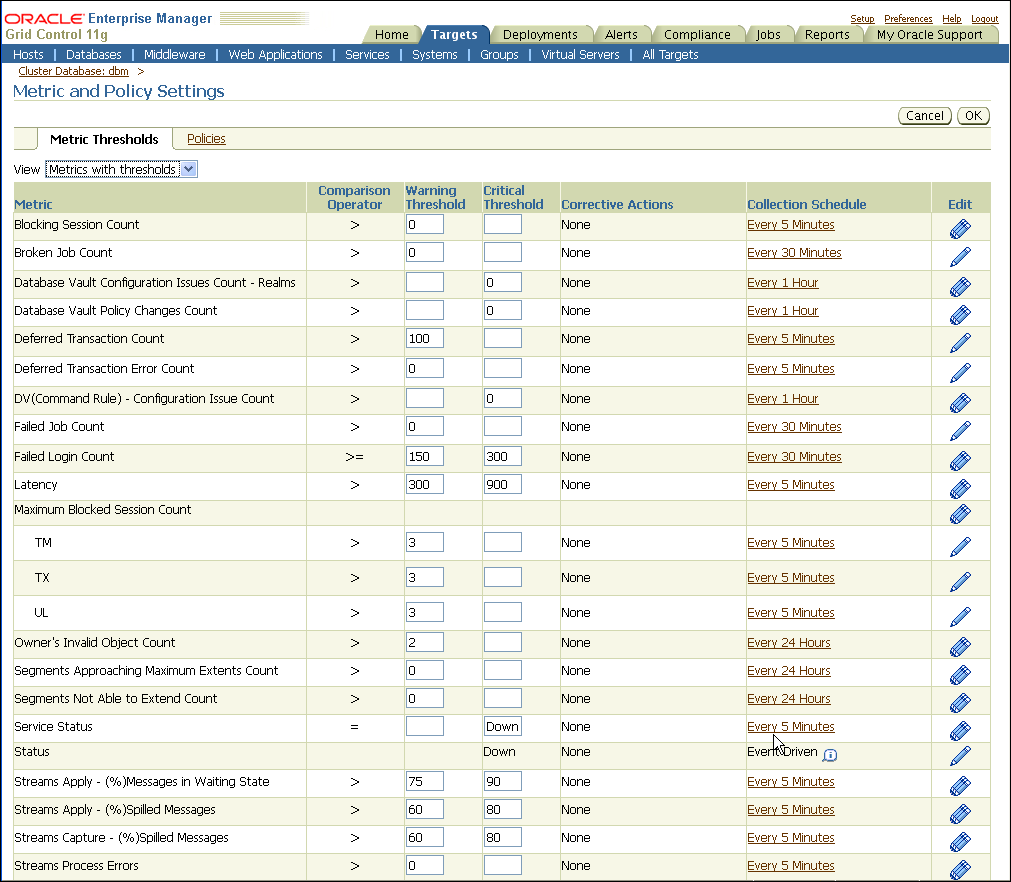The image size is (1011, 882).
Task: Edit the TM blocked session metric
Action: point(960,547)
